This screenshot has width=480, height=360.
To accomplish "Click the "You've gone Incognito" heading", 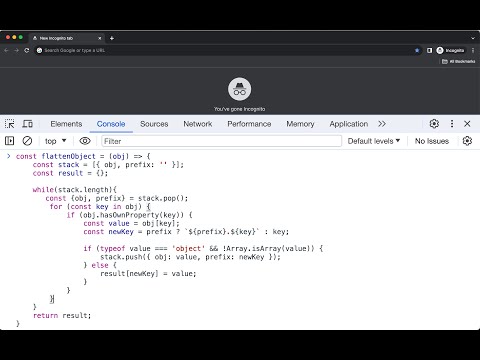I will 240,109.
